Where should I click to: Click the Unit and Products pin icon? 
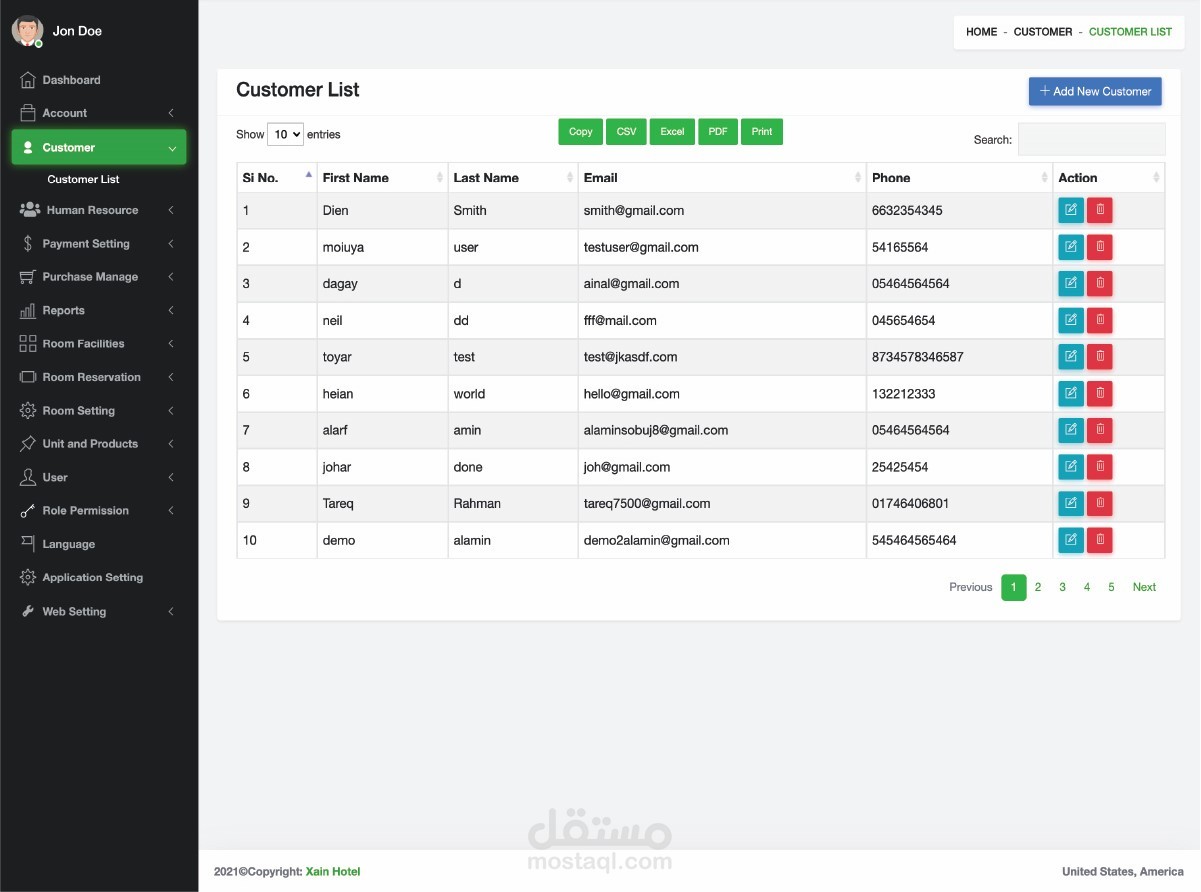coord(27,444)
